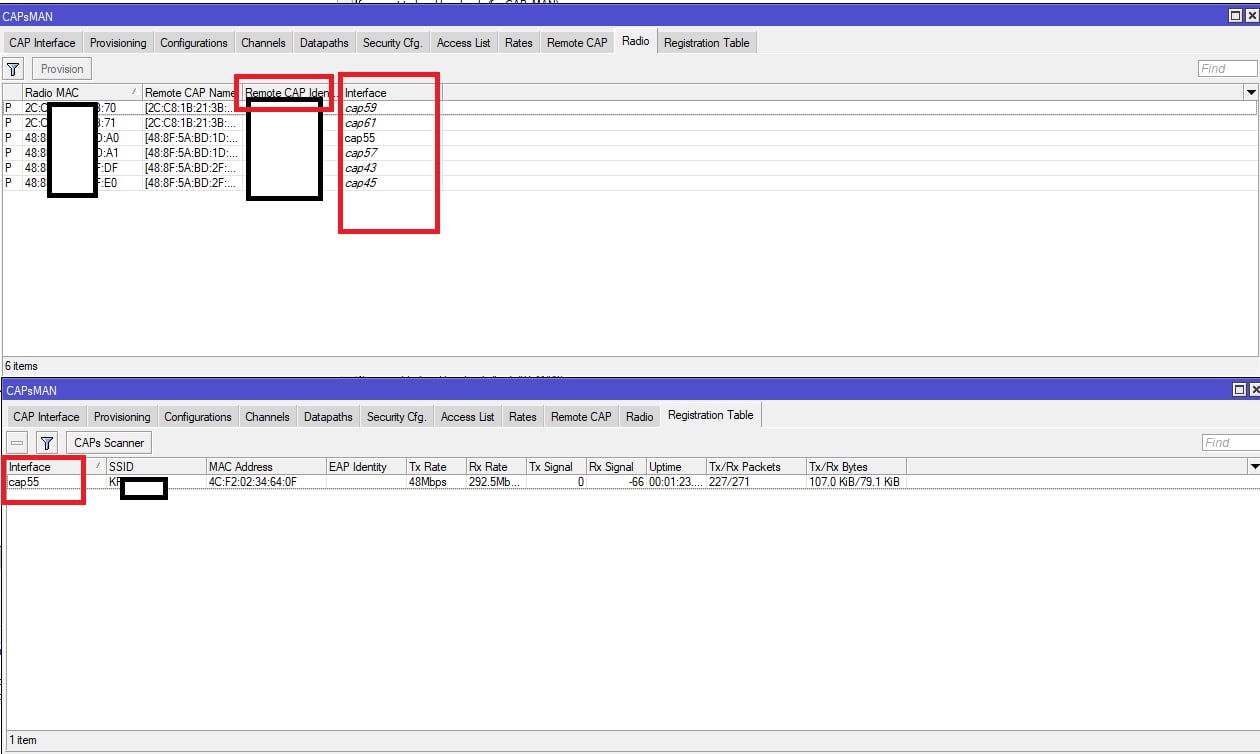Viewport: 1260px width, 754px height.
Task: Open Datapaths tab in the upper window
Action: pyautogui.click(x=324, y=43)
